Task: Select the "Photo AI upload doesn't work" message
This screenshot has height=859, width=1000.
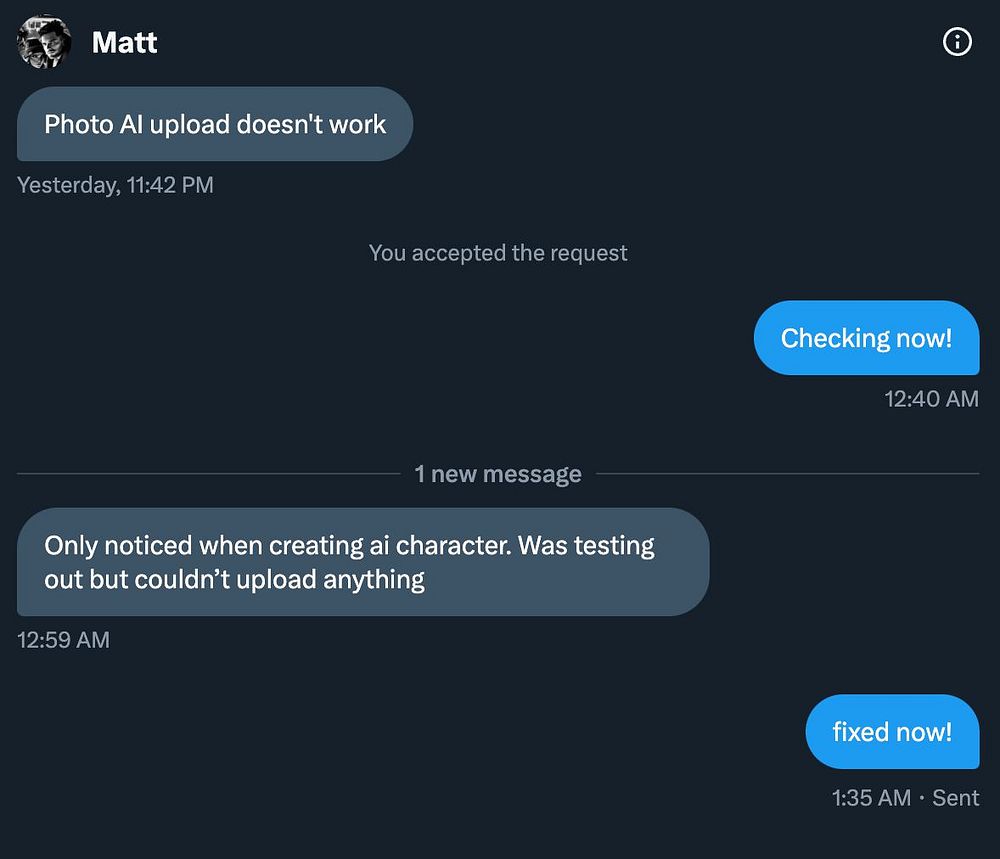Action: pos(215,124)
